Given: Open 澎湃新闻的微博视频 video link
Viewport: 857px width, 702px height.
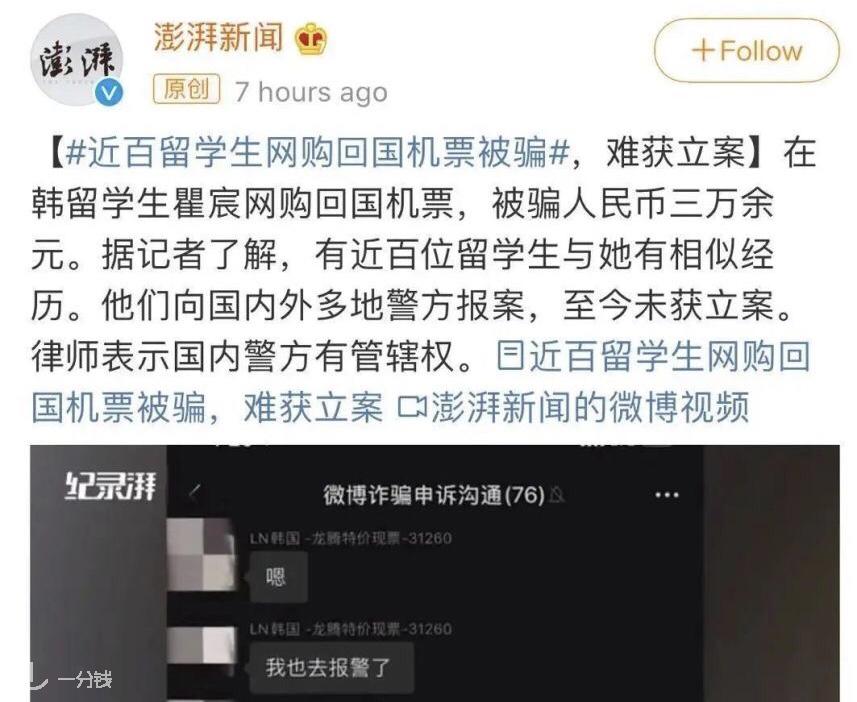Looking at the screenshot, I should coord(590,407).
